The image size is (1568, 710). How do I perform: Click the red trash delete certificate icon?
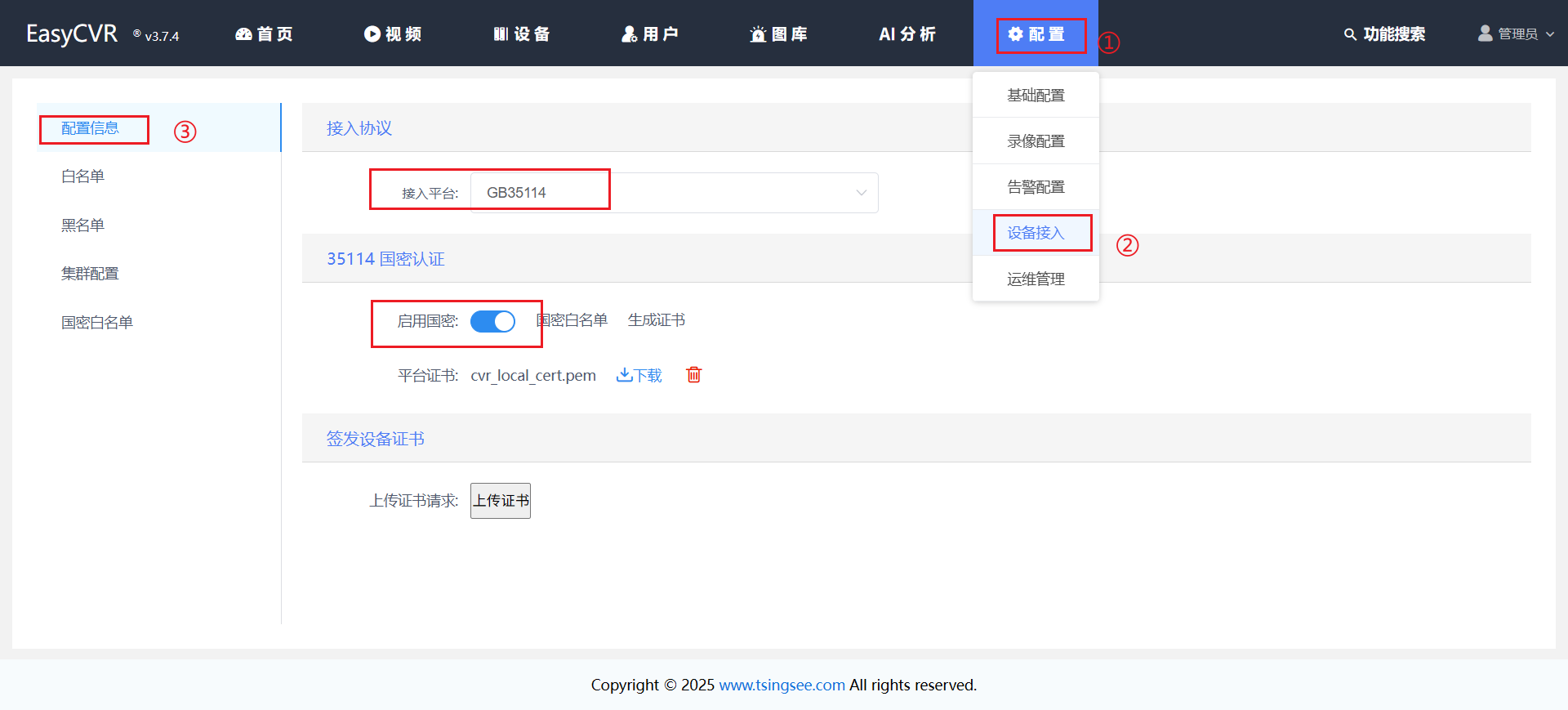[x=693, y=375]
